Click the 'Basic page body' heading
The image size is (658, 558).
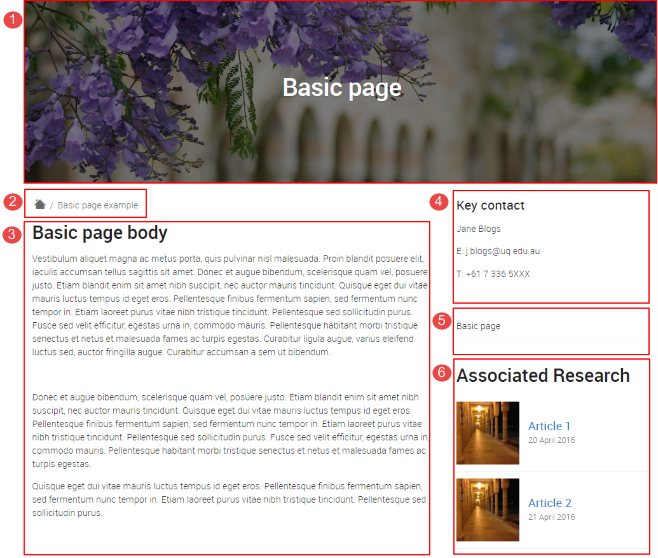coord(100,233)
